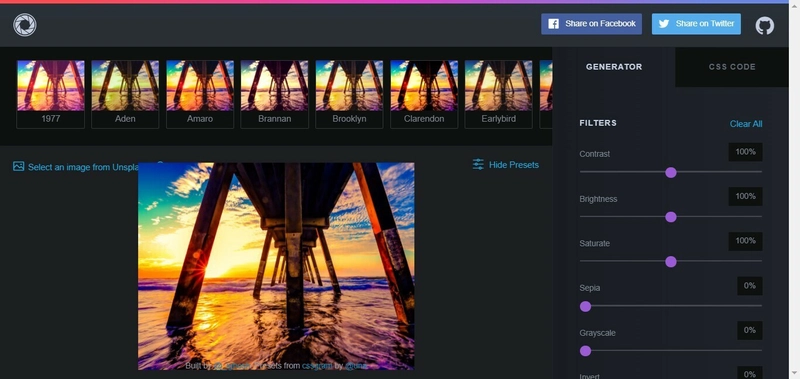
Task: Select the Clarendon preset filter
Action: (424, 94)
